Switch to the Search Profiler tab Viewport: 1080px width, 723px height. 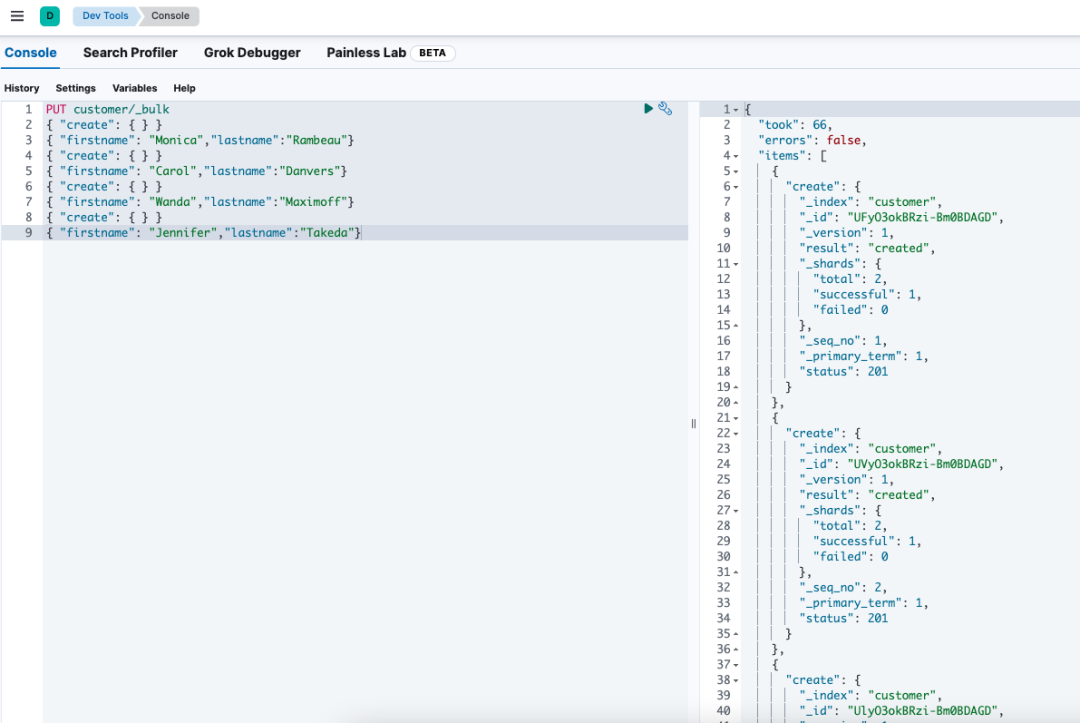tap(130, 52)
